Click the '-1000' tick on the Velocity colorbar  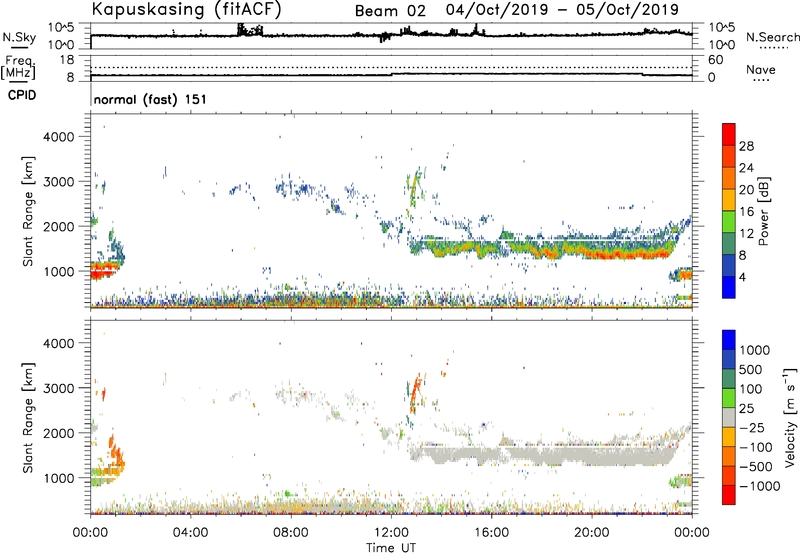[x=759, y=486]
